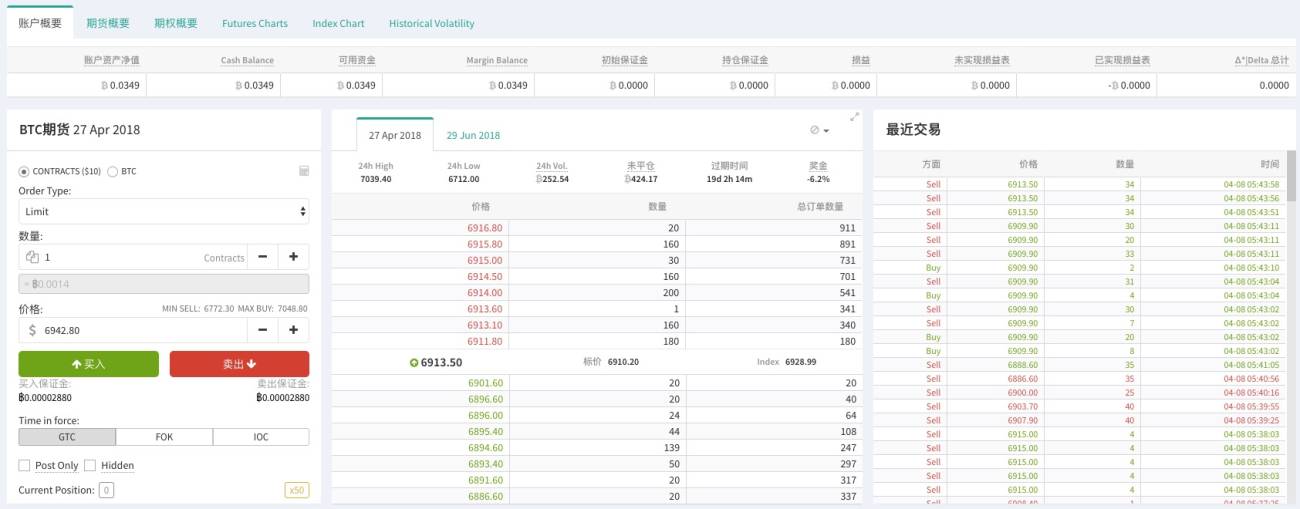Viewport: 1300px width, 509px height.
Task: Open the Futures Charts tab
Action: pos(254,23)
